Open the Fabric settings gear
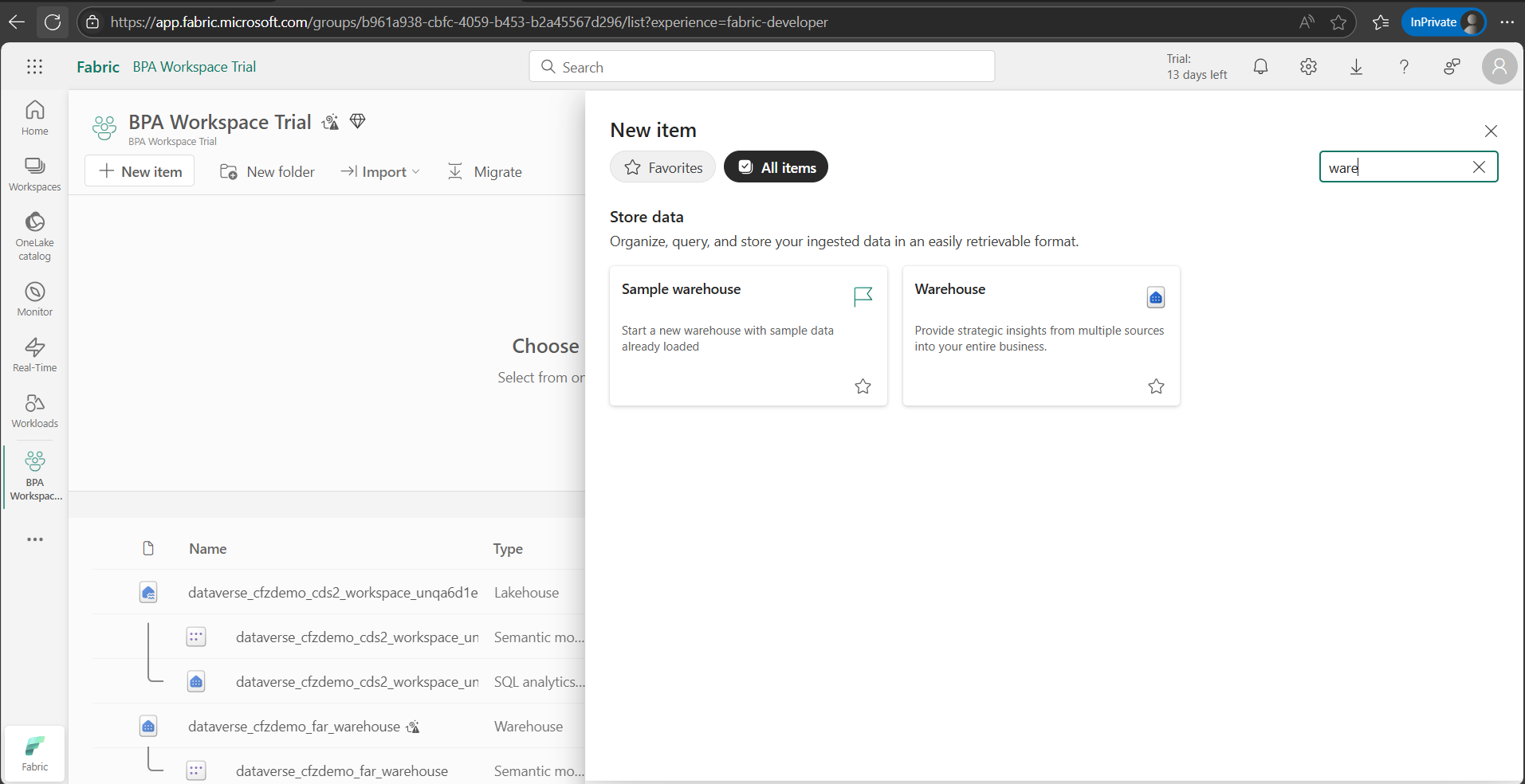Viewport: 1525px width, 784px height. click(x=1308, y=67)
